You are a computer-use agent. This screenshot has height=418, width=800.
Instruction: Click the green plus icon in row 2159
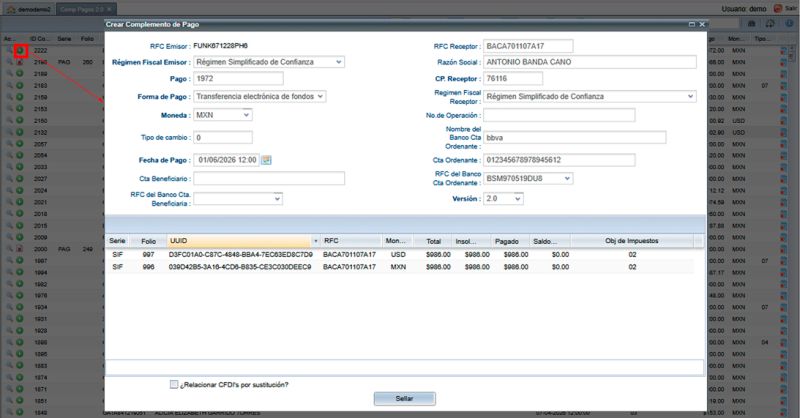click(20, 97)
